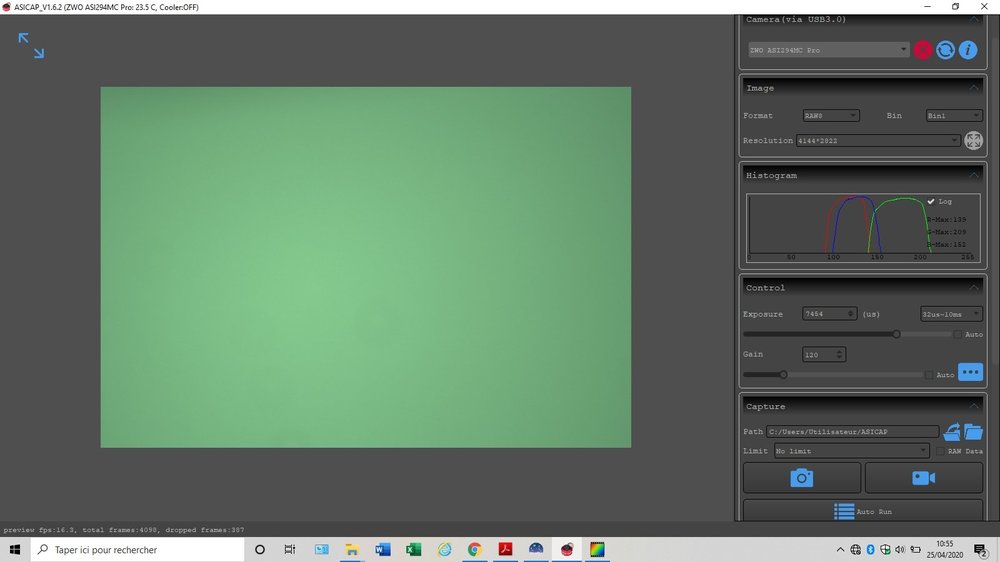The height and width of the screenshot is (562, 1000).
Task: Click the Exposure slider handle
Action: (896, 334)
